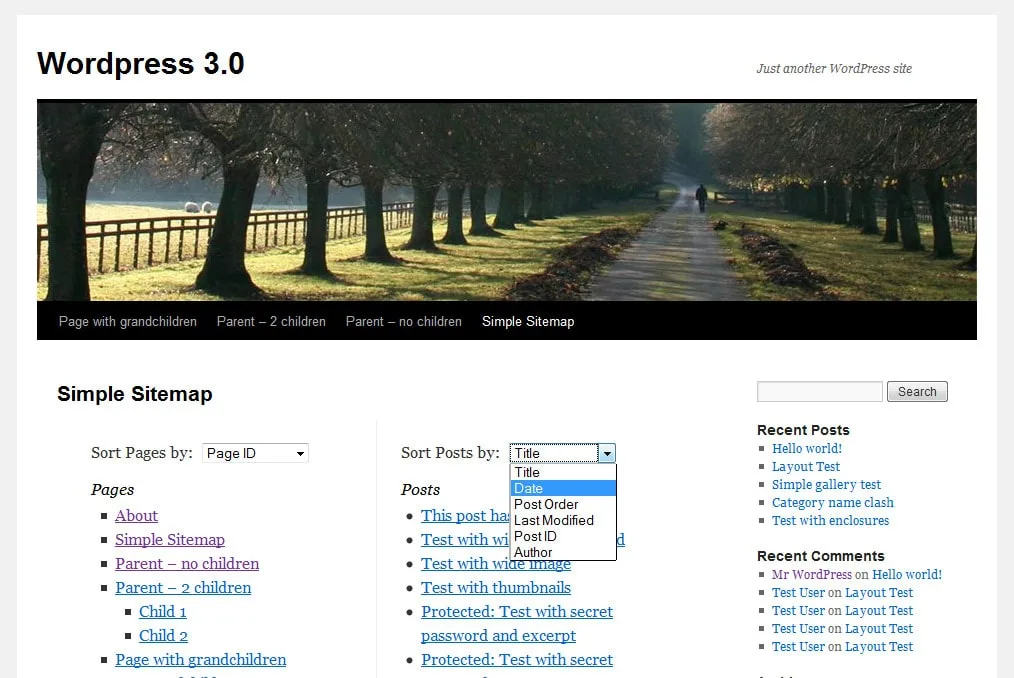Open the Child 1 page link
This screenshot has height=678, width=1014.
coord(162,611)
